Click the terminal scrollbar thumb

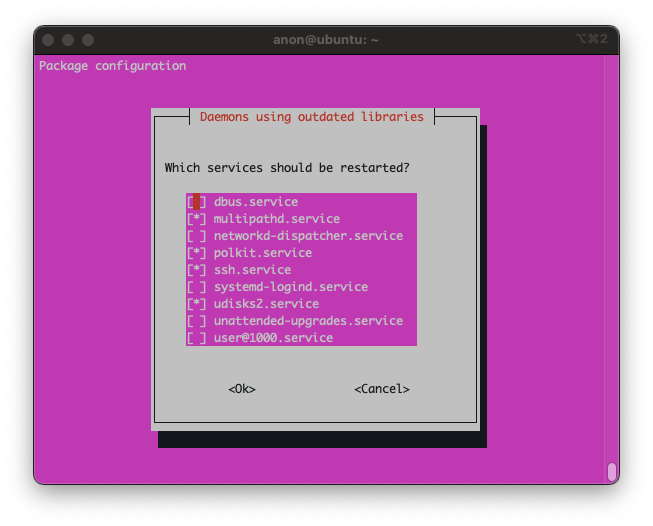tap(611, 471)
